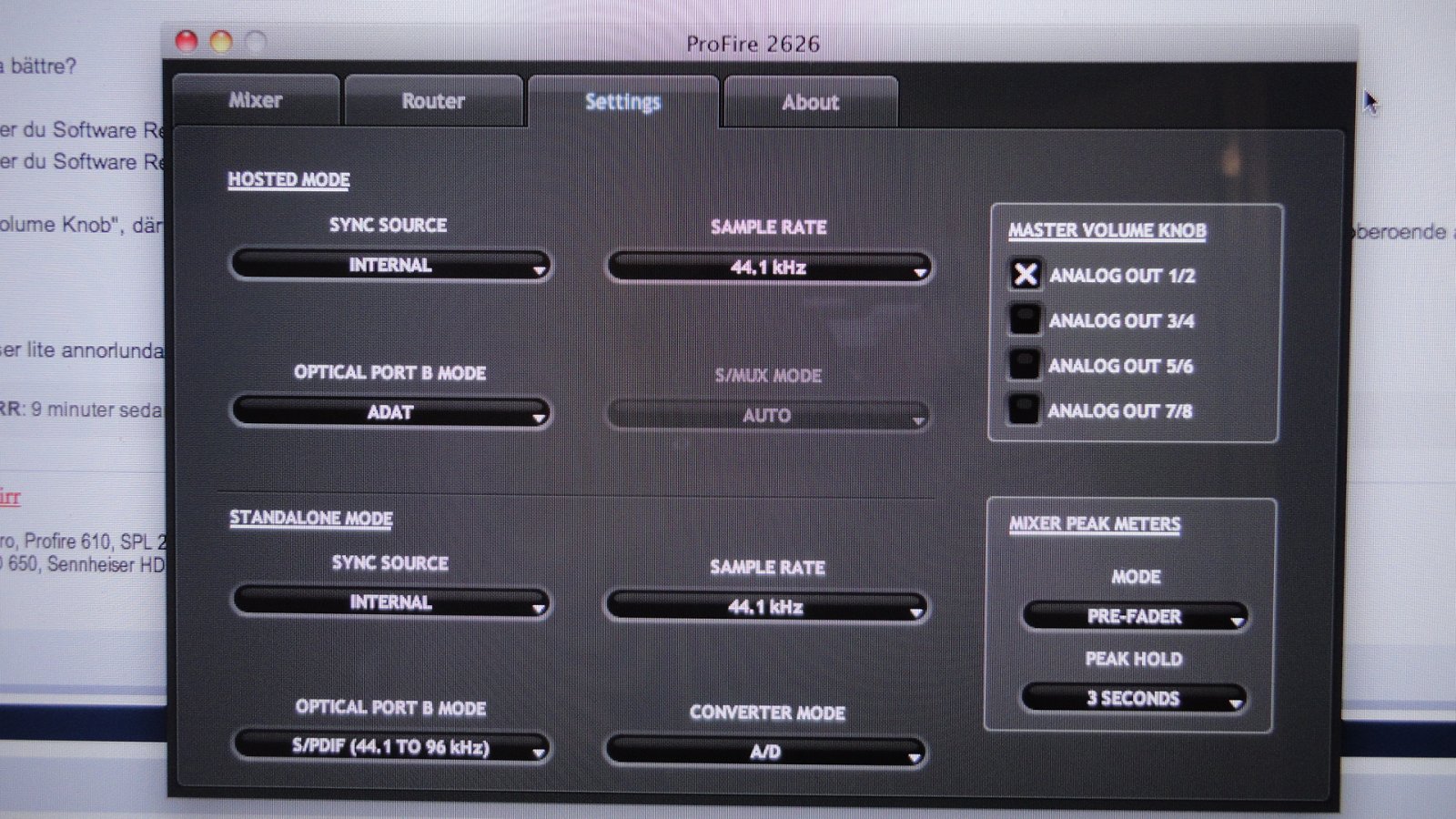Click the MASTER VOLUME KNOB heading

[1107, 231]
